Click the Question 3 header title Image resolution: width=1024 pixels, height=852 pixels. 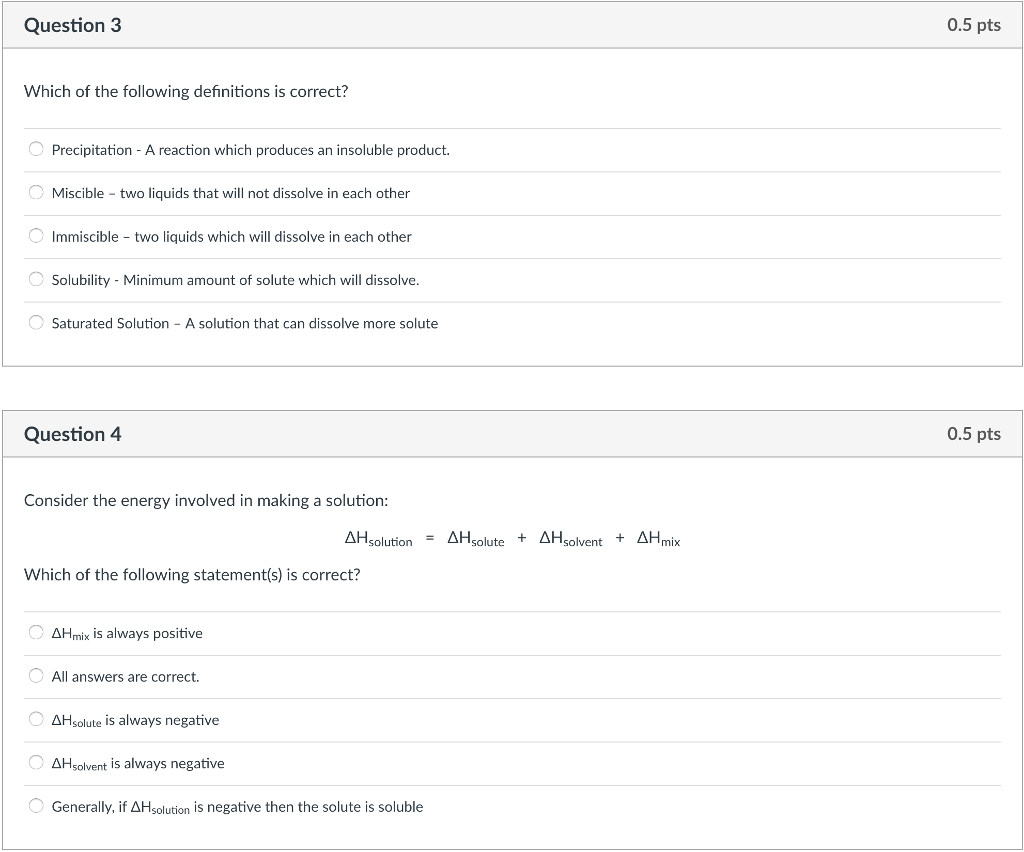tap(72, 26)
